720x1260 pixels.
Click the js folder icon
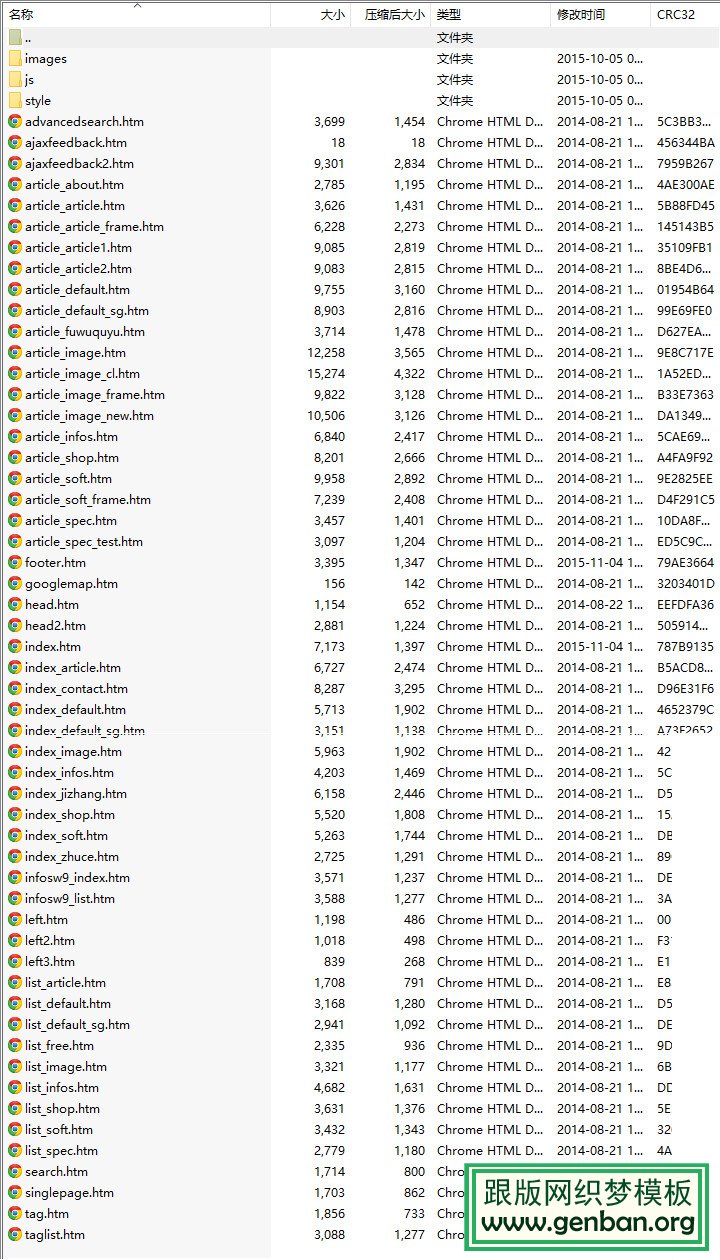pyautogui.click(x=15, y=80)
